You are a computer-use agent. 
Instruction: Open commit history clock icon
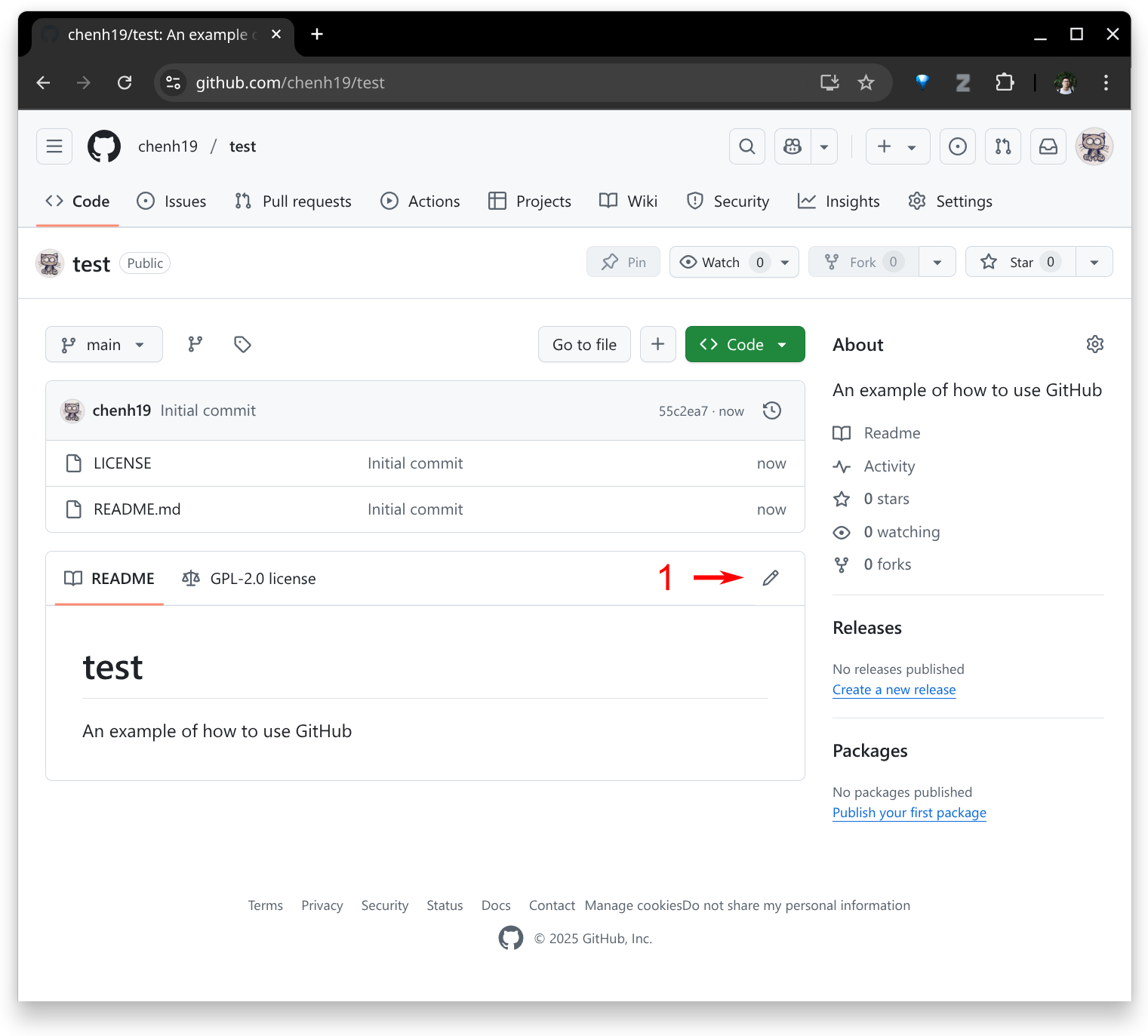click(x=772, y=410)
